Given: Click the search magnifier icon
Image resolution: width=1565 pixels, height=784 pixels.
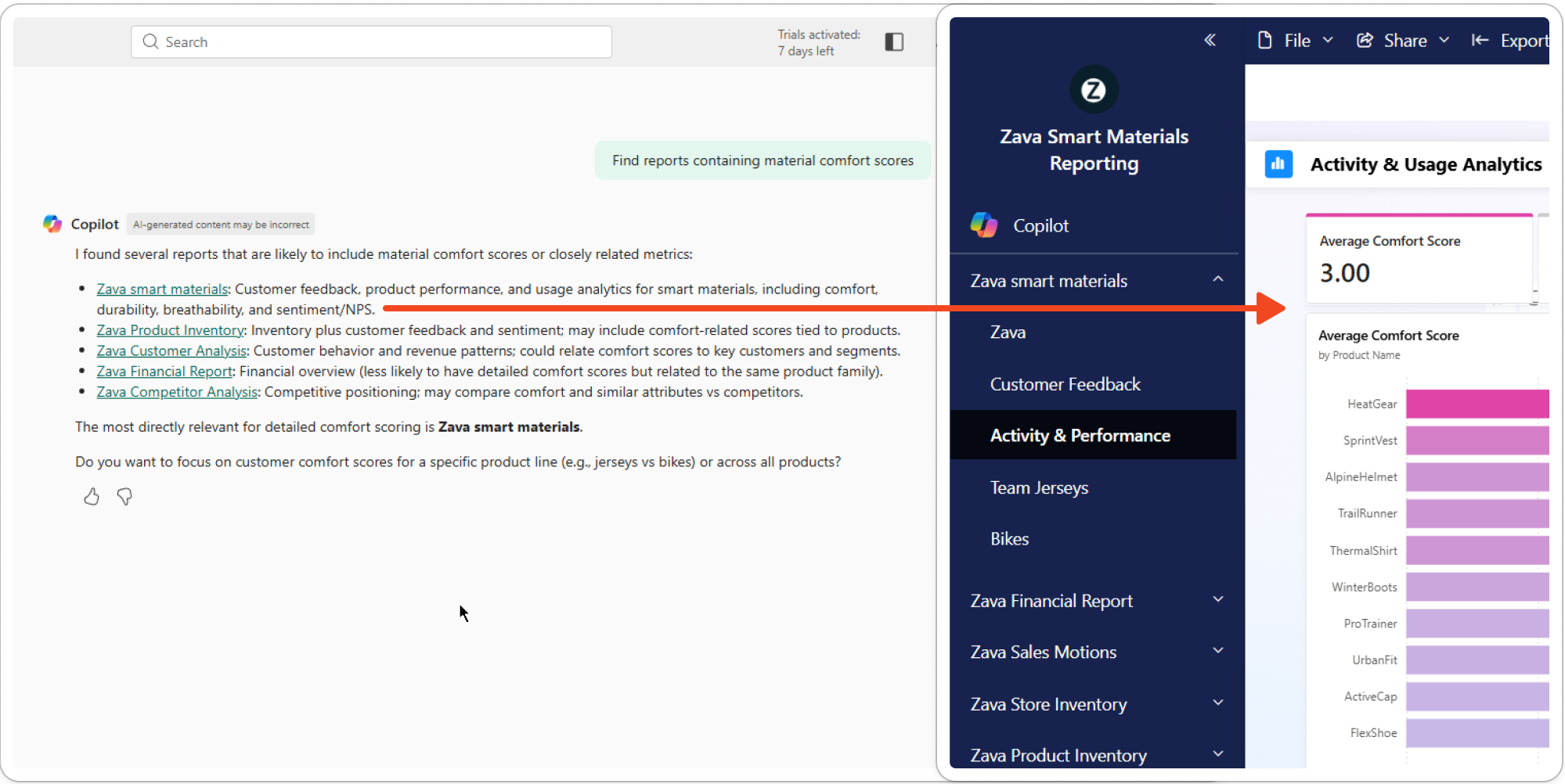Looking at the screenshot, I should [x=150, y=41].
